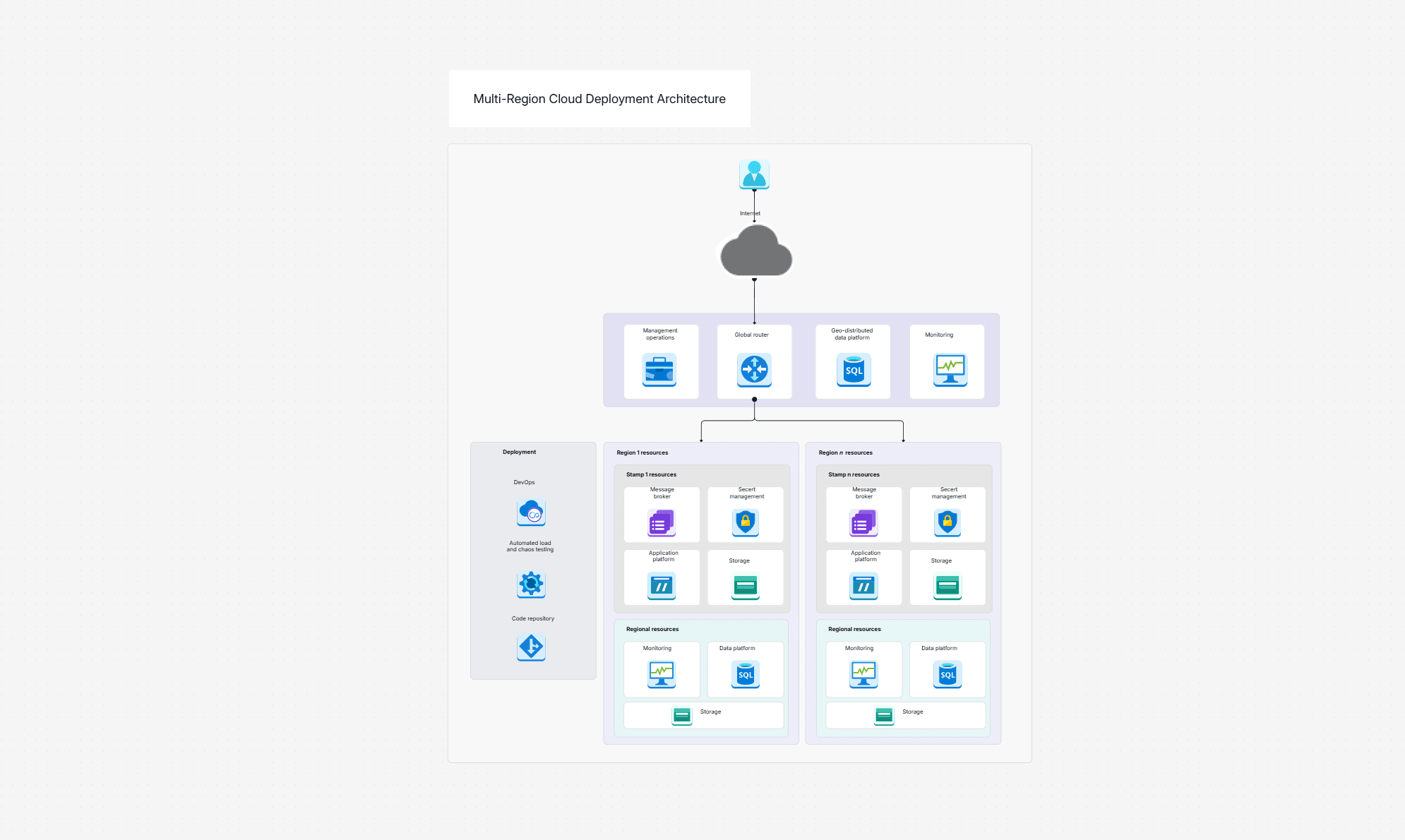Select the Management operations briefcase icon
1405x840 pixels.
659,370
